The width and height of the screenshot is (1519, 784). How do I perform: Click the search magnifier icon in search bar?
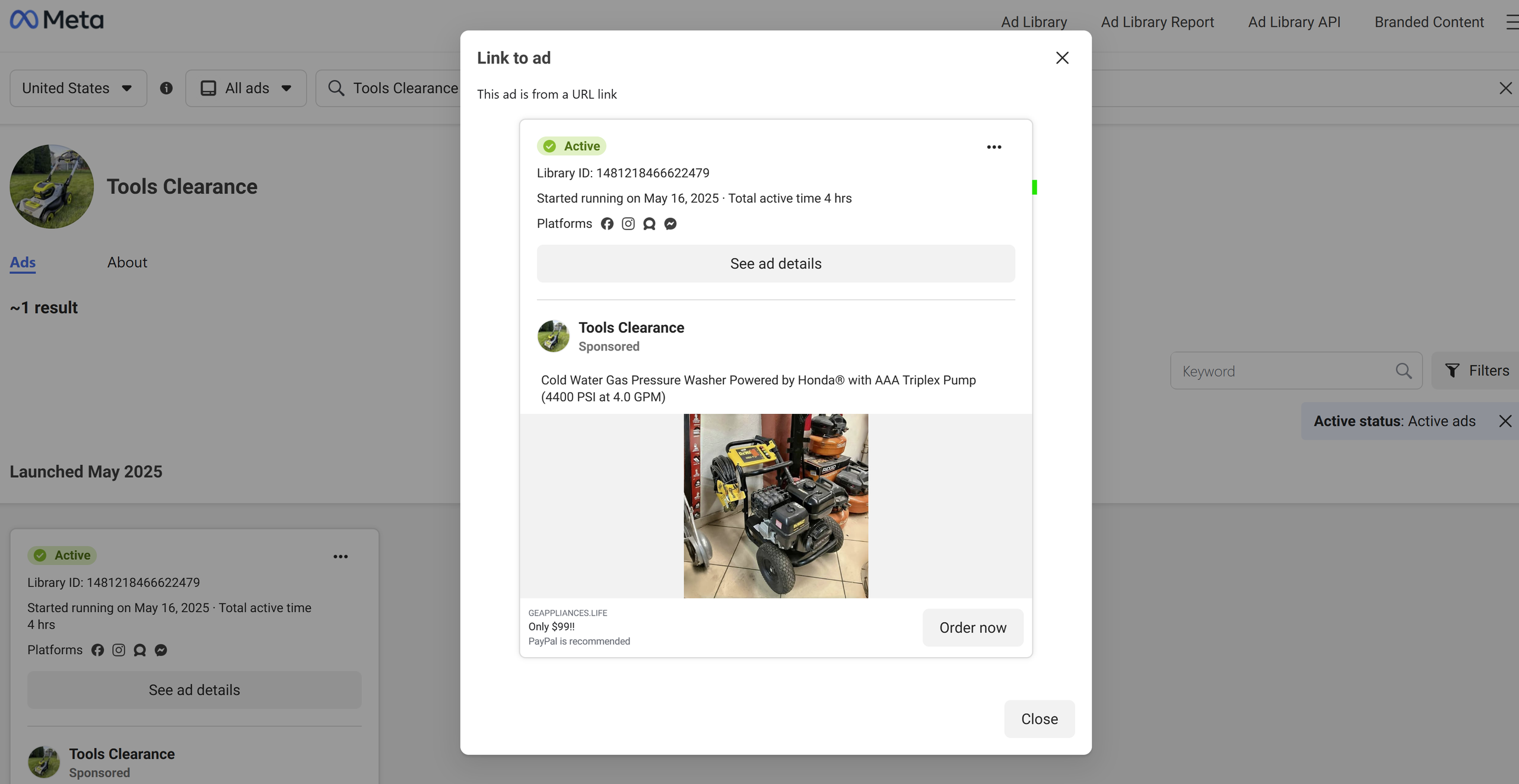336,88
